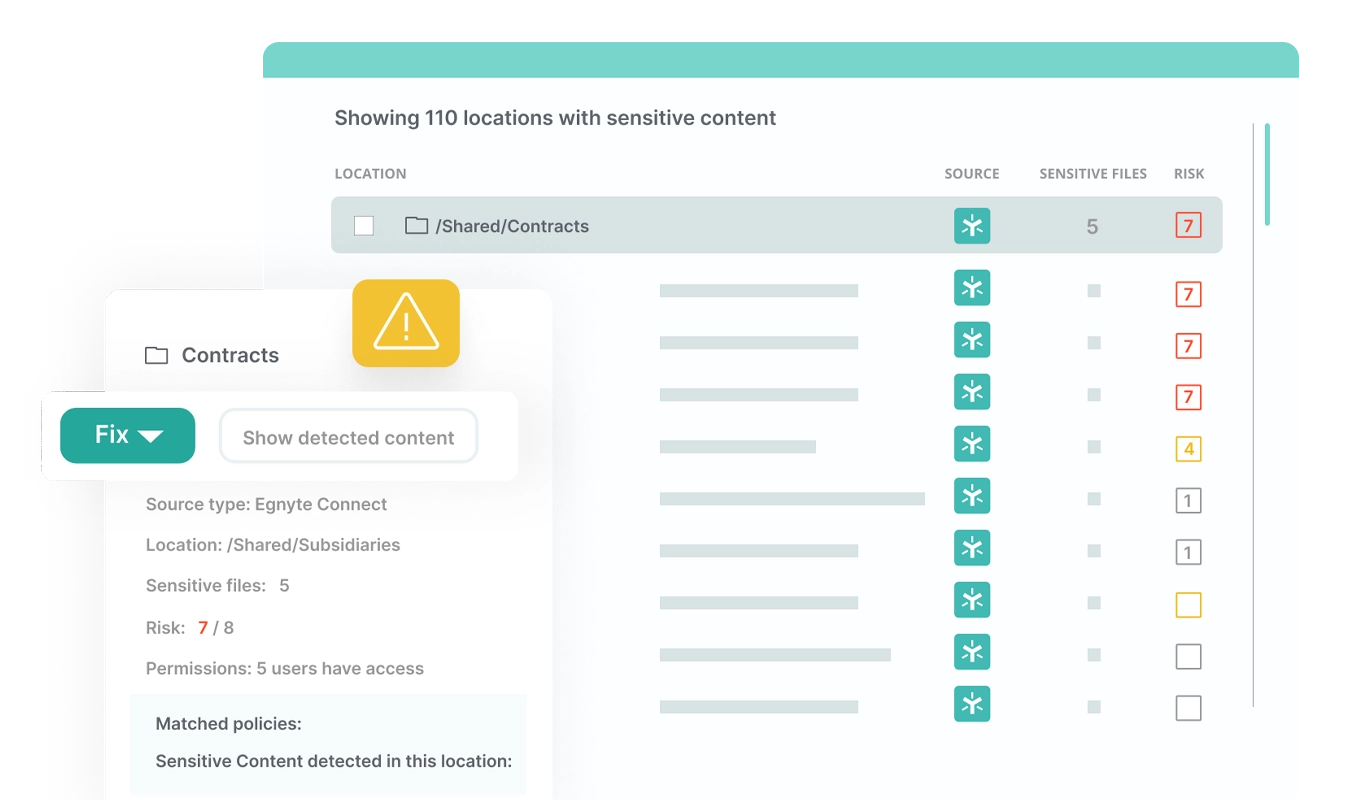Viewport: 1360px width, 800px height.
Task: Click the folder icon next to Contracts title
Action: click(155, 354)
